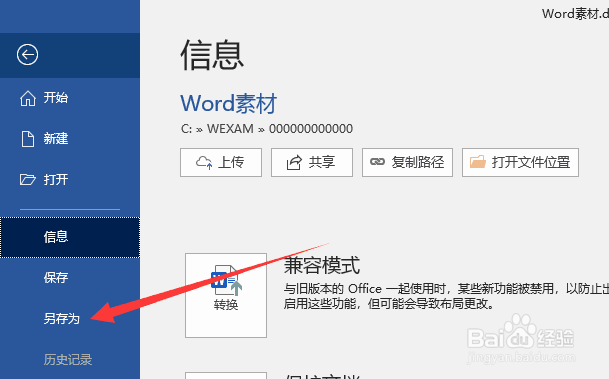This screenshot has width=609, height=379.
Task: Click the back arrow circle icon
Action: click(x=27, y=54)
